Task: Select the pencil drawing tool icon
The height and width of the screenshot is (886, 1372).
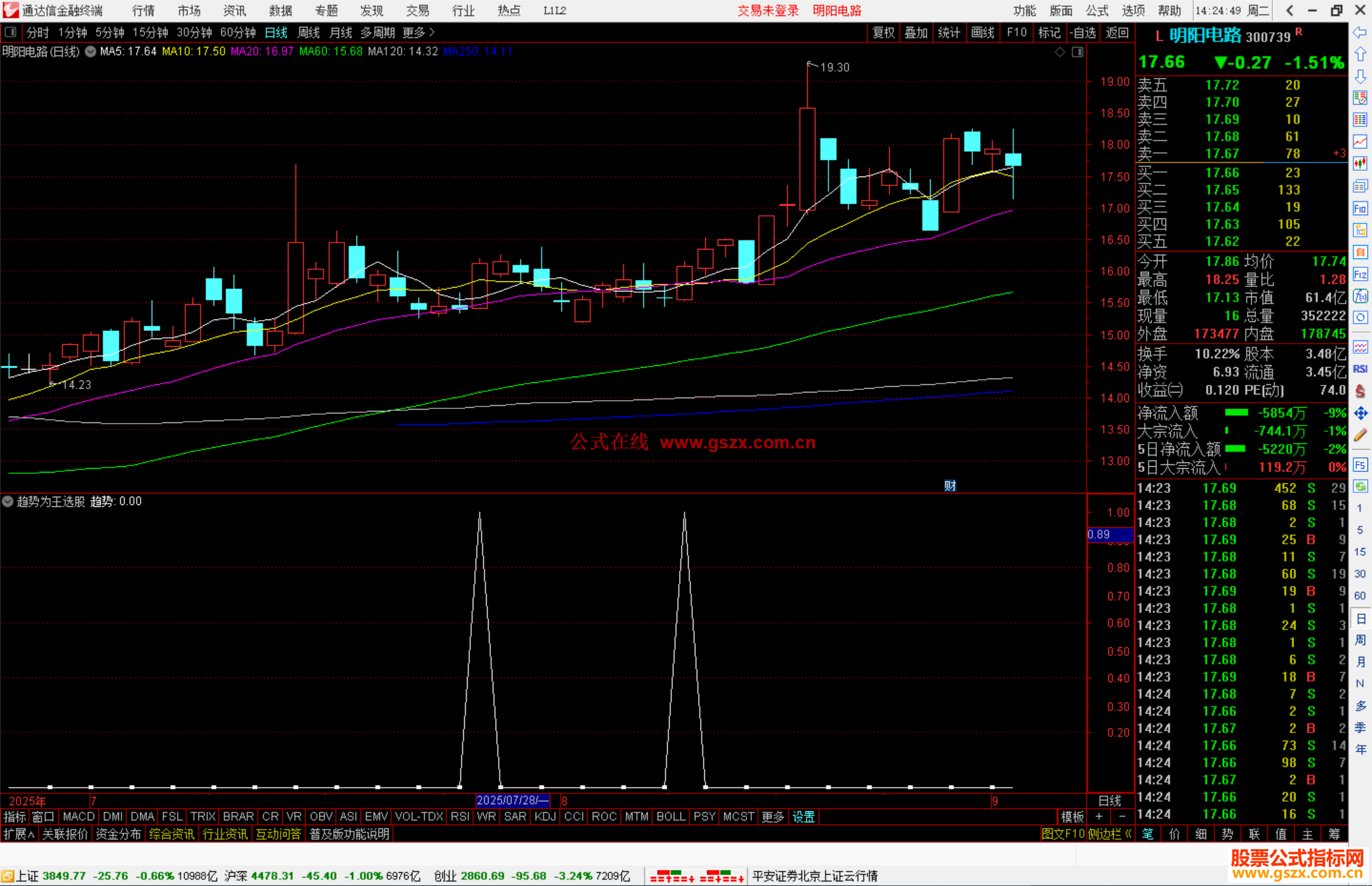Action: point(1360,435)
